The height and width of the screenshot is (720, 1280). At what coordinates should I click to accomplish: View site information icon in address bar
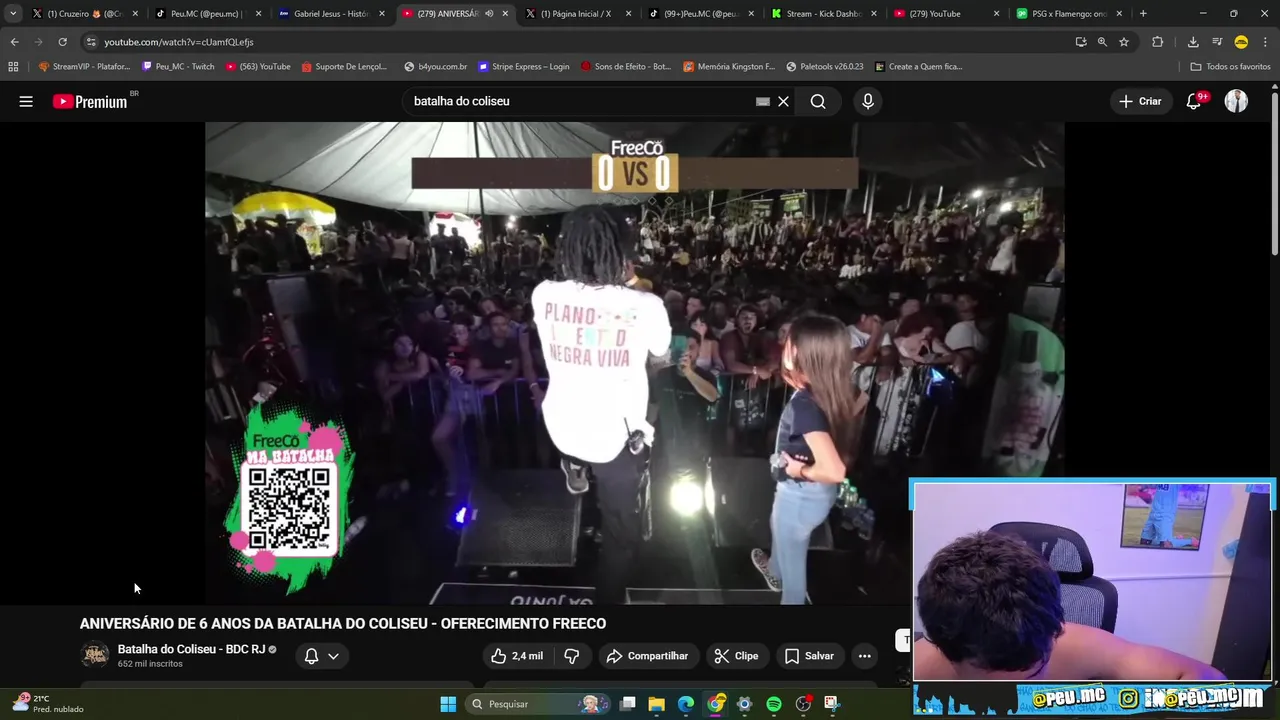coord(91,42)
